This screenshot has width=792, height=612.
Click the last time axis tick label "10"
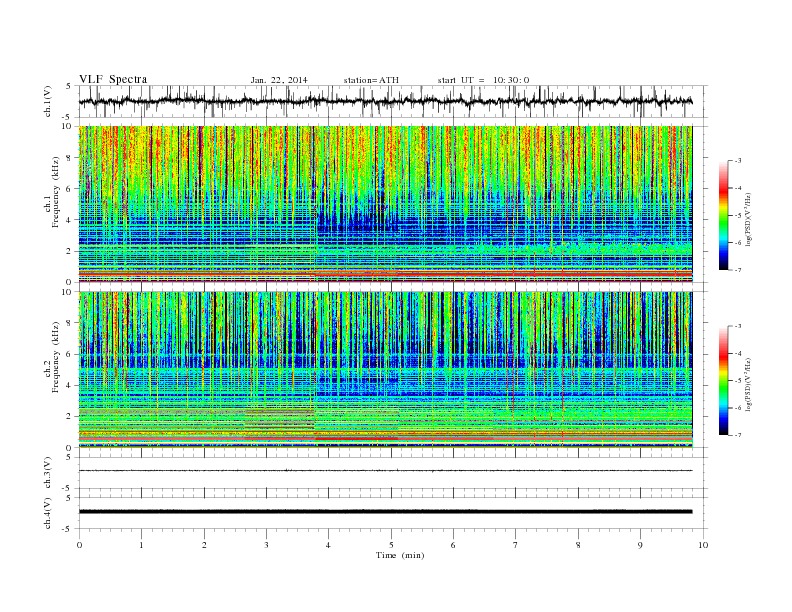point(703,545)
